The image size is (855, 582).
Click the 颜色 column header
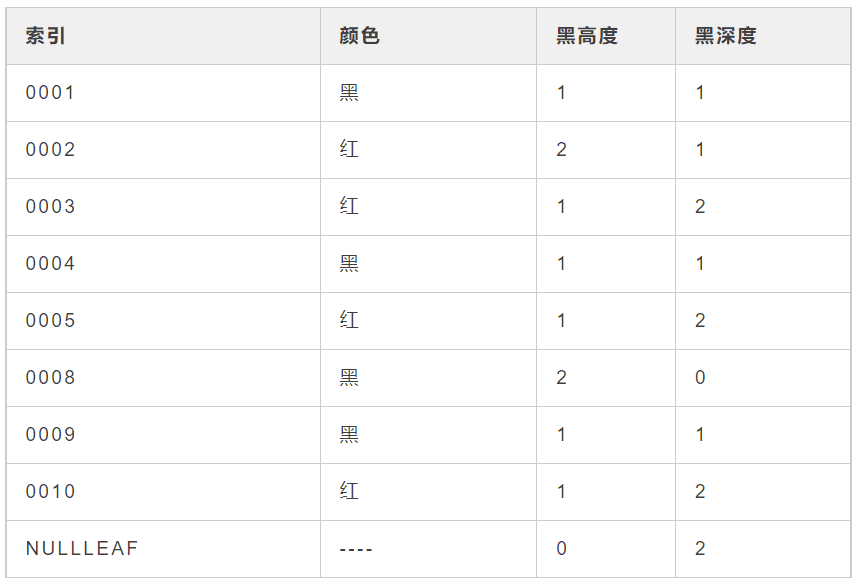click(x=359, y=36)
